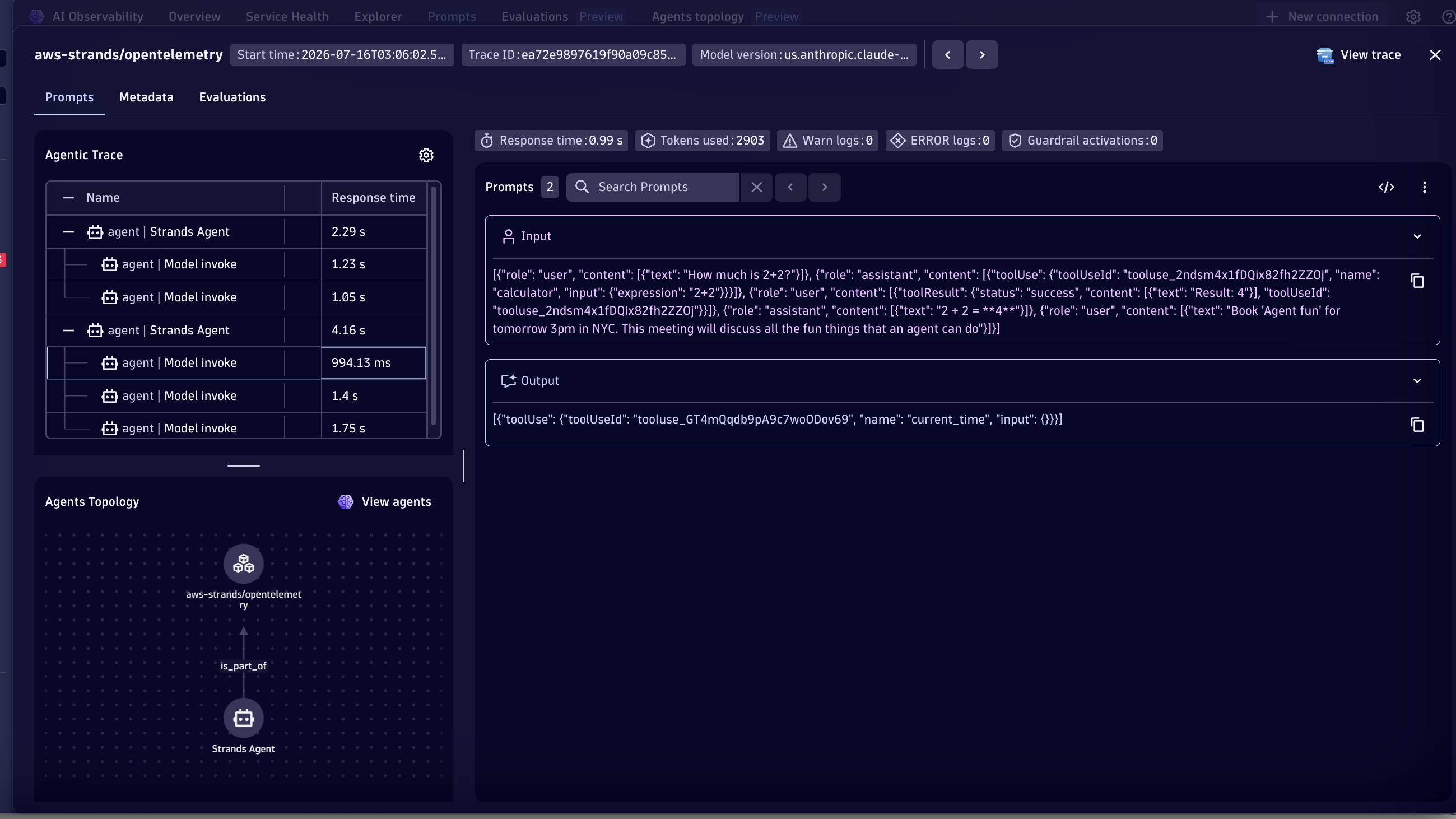The height and width of the screenshot is (819, 1456).
Task: Click the ERROR logs diamond icon
Action: click(x=897, y=141)
